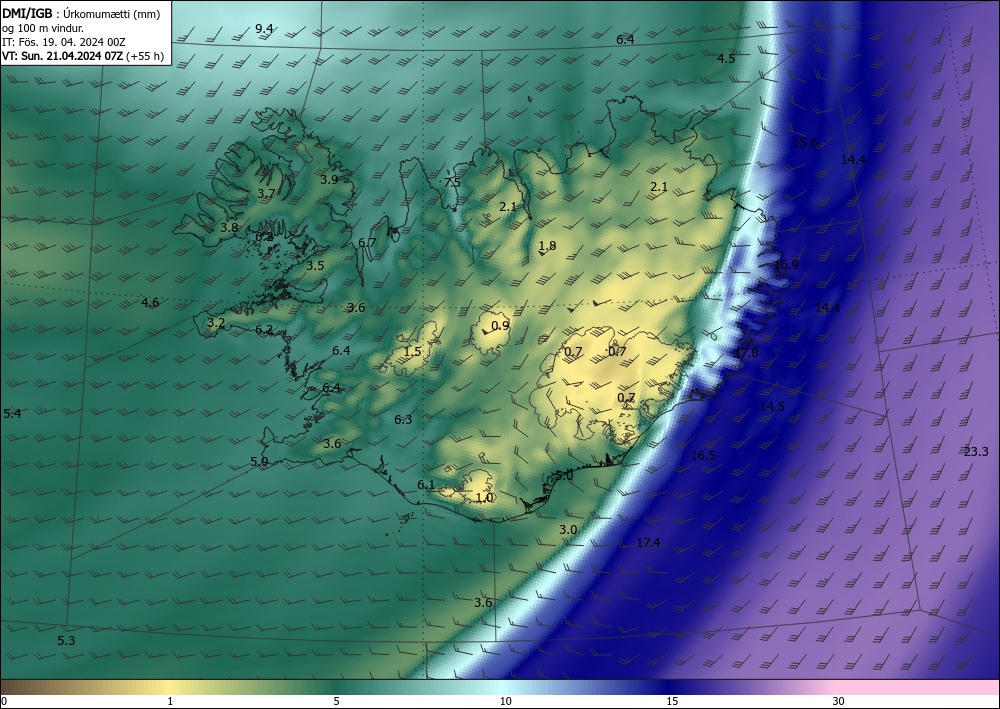Screen dimensions: 1000x709
Task: Click the 4.6 value over the ocean
Action: tap(150, 302)
